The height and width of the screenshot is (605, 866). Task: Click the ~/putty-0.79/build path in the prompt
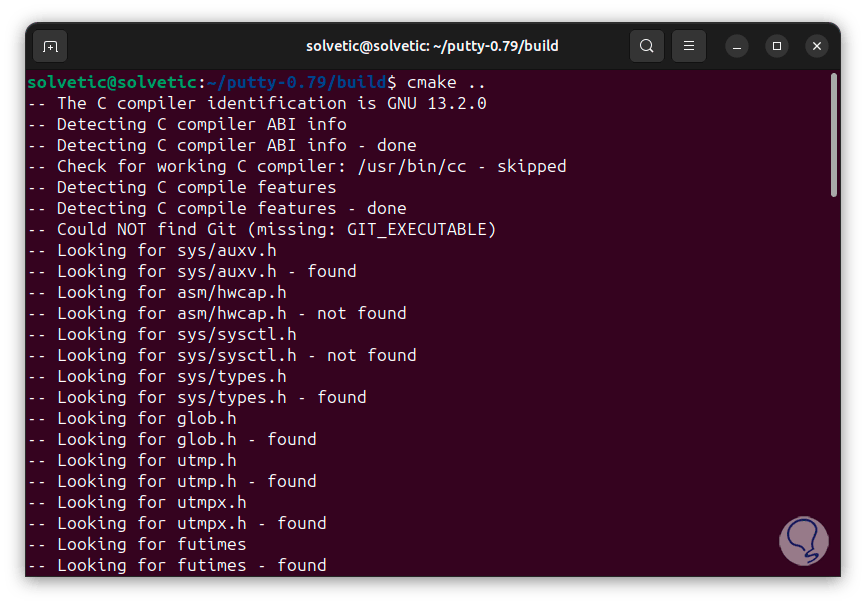pos(301,82)
